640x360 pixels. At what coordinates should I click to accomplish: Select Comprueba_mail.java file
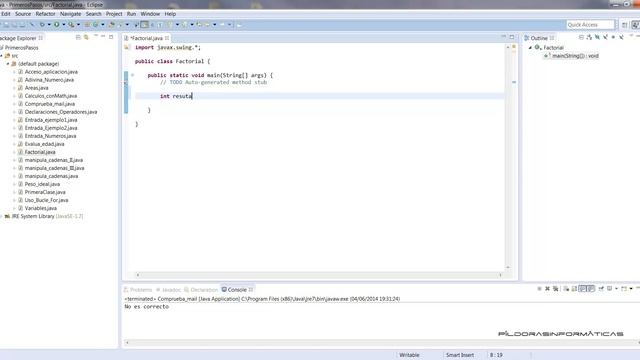(x=49, y=104)
